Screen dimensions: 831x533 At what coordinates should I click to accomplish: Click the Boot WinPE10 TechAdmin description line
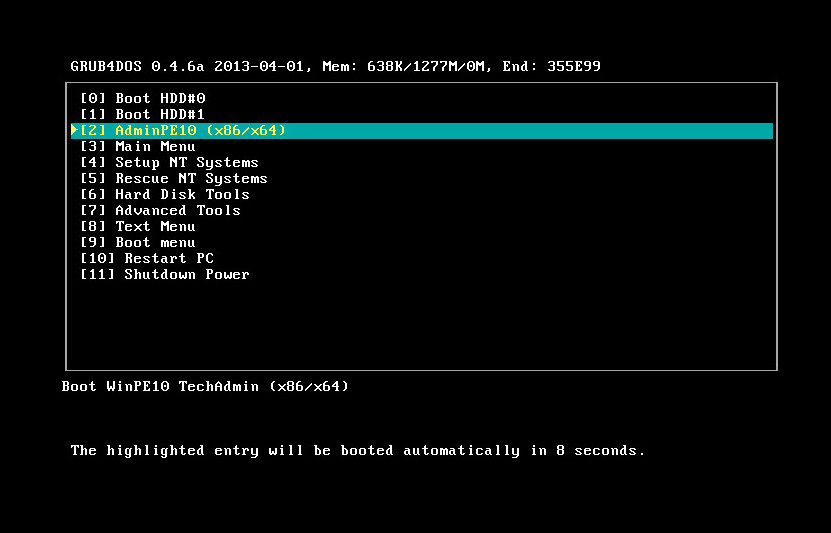[x=205, y=386]
